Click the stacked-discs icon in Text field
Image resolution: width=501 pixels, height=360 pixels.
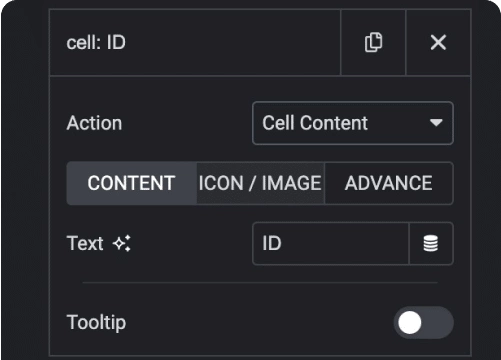(431, 243)
